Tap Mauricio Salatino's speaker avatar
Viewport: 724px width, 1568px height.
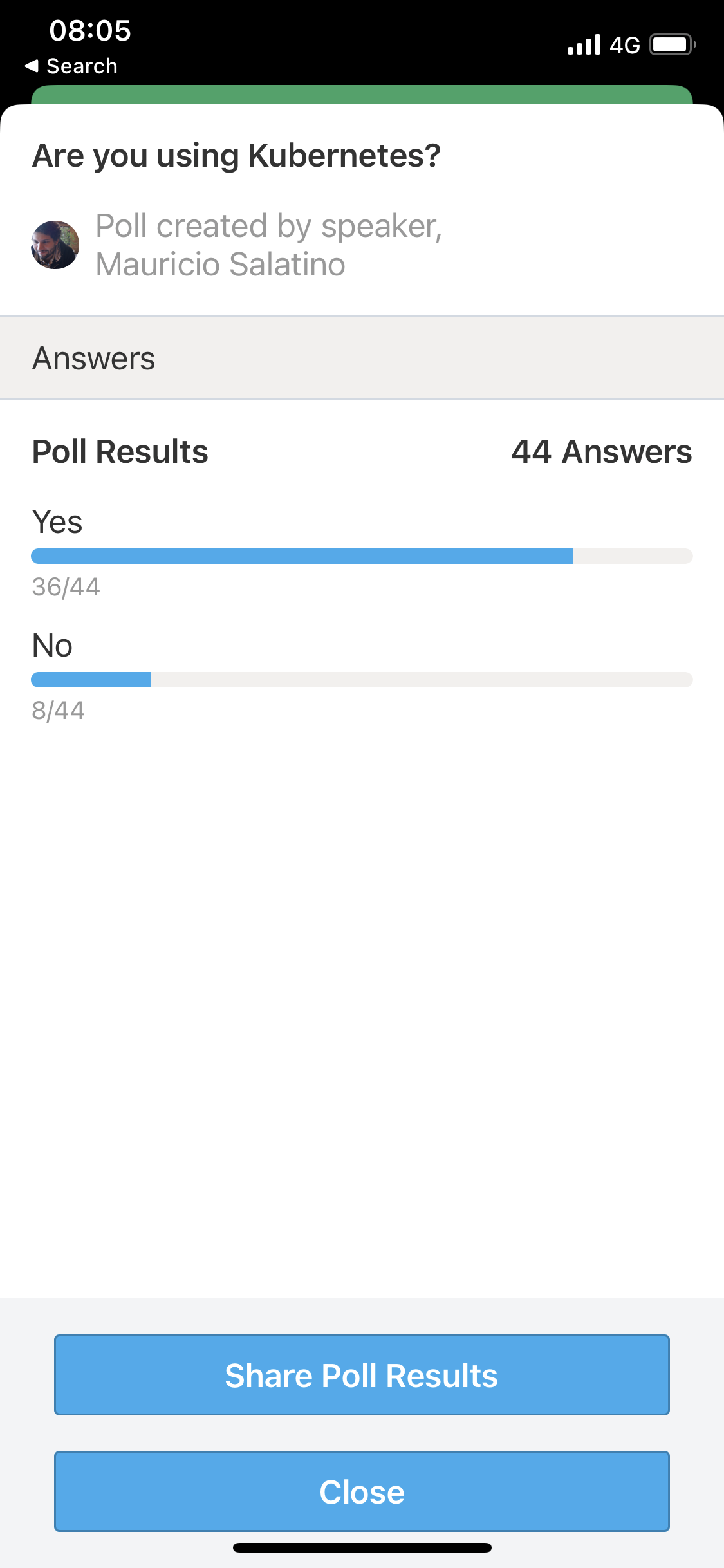pyautogui.click(x=55, y=245)
